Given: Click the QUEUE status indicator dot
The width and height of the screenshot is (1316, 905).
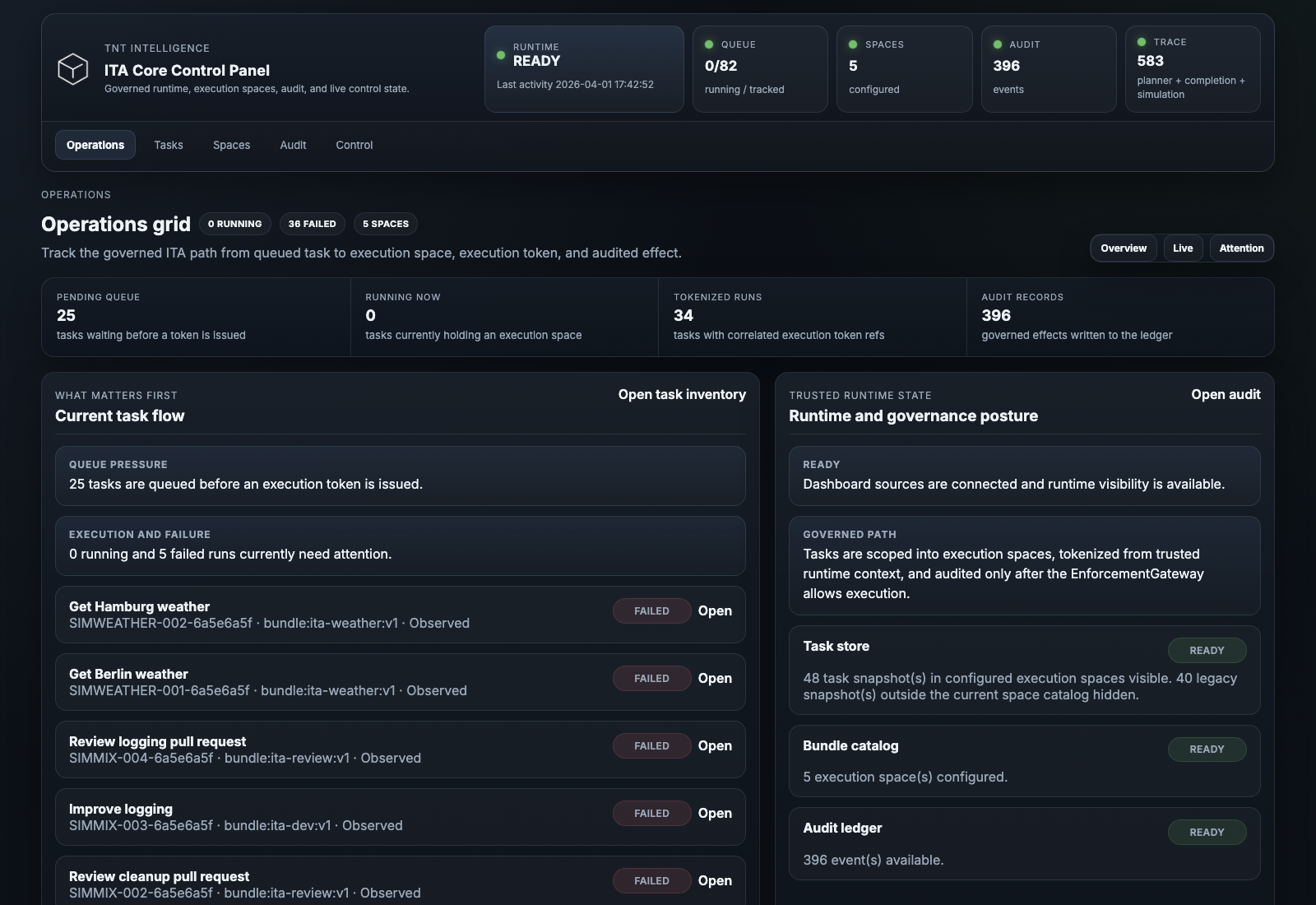Looking at the screenshot, I should [x=708, y=44].
